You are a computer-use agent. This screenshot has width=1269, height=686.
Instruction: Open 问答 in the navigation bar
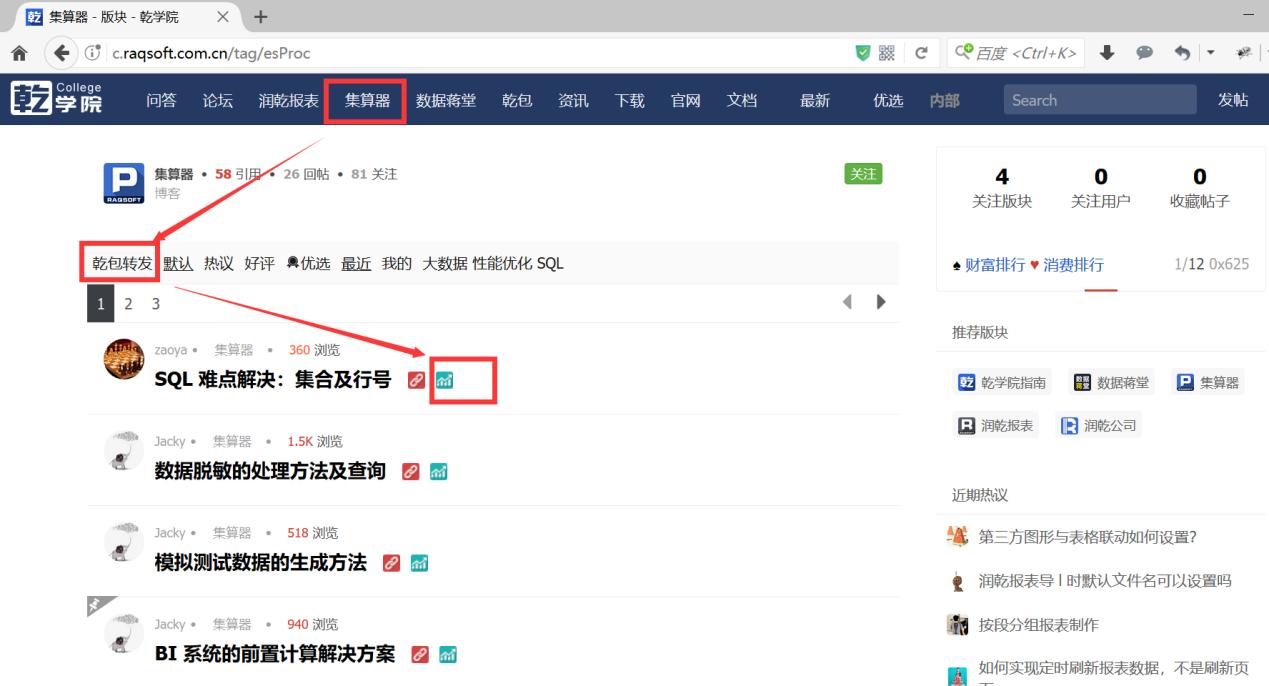click(161, 100)
